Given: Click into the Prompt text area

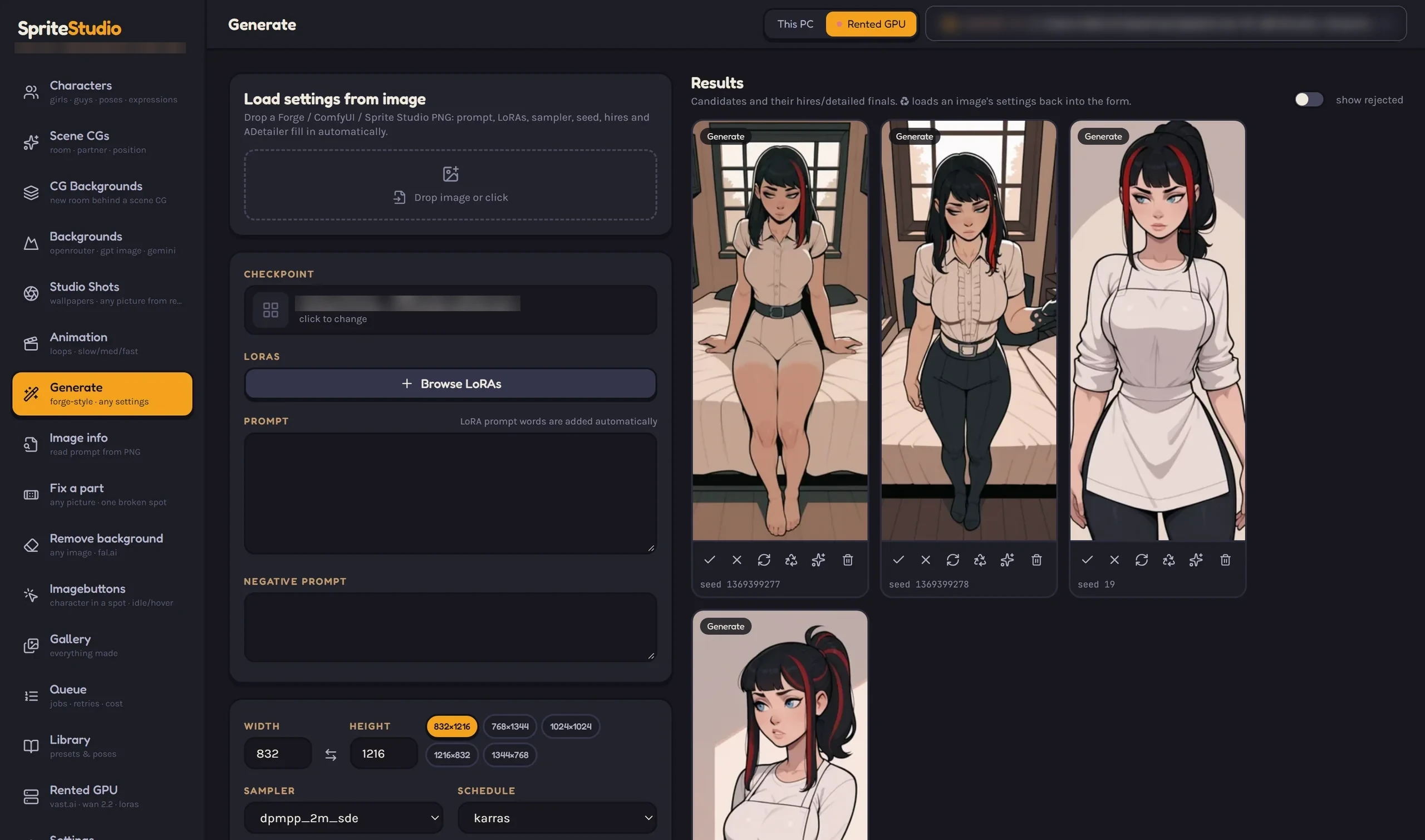Looking at the screenshot, I should point(450,493).
